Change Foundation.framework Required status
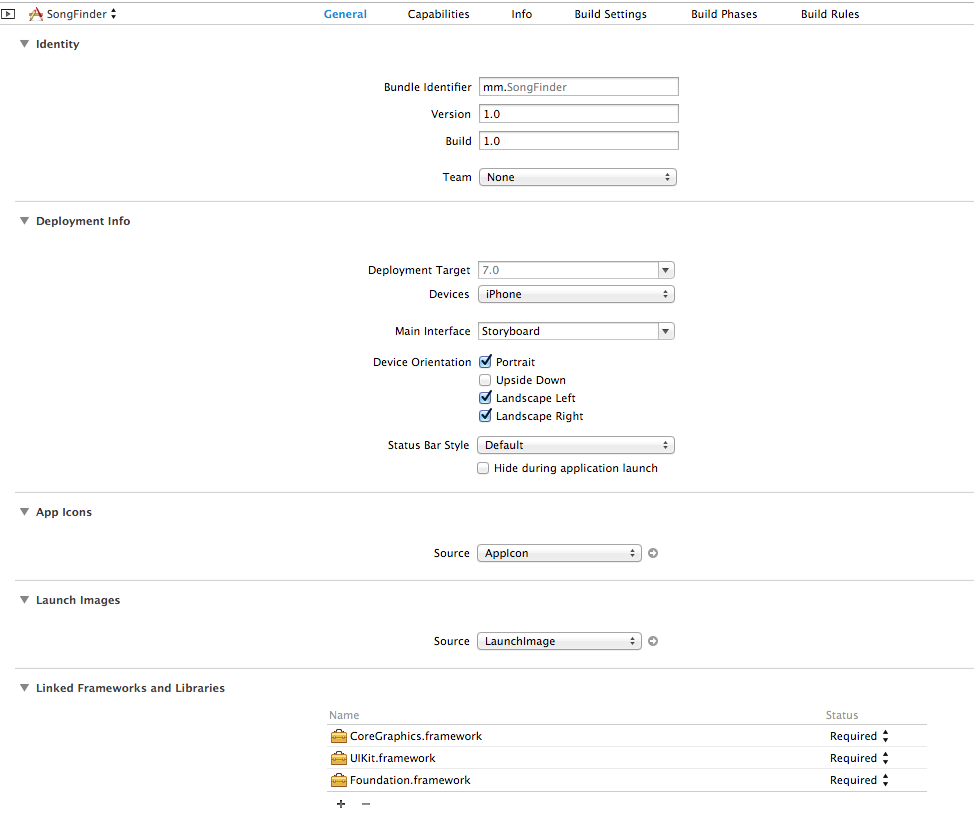The width and height of the screenshot is (974, 813). tap(859, 780)
